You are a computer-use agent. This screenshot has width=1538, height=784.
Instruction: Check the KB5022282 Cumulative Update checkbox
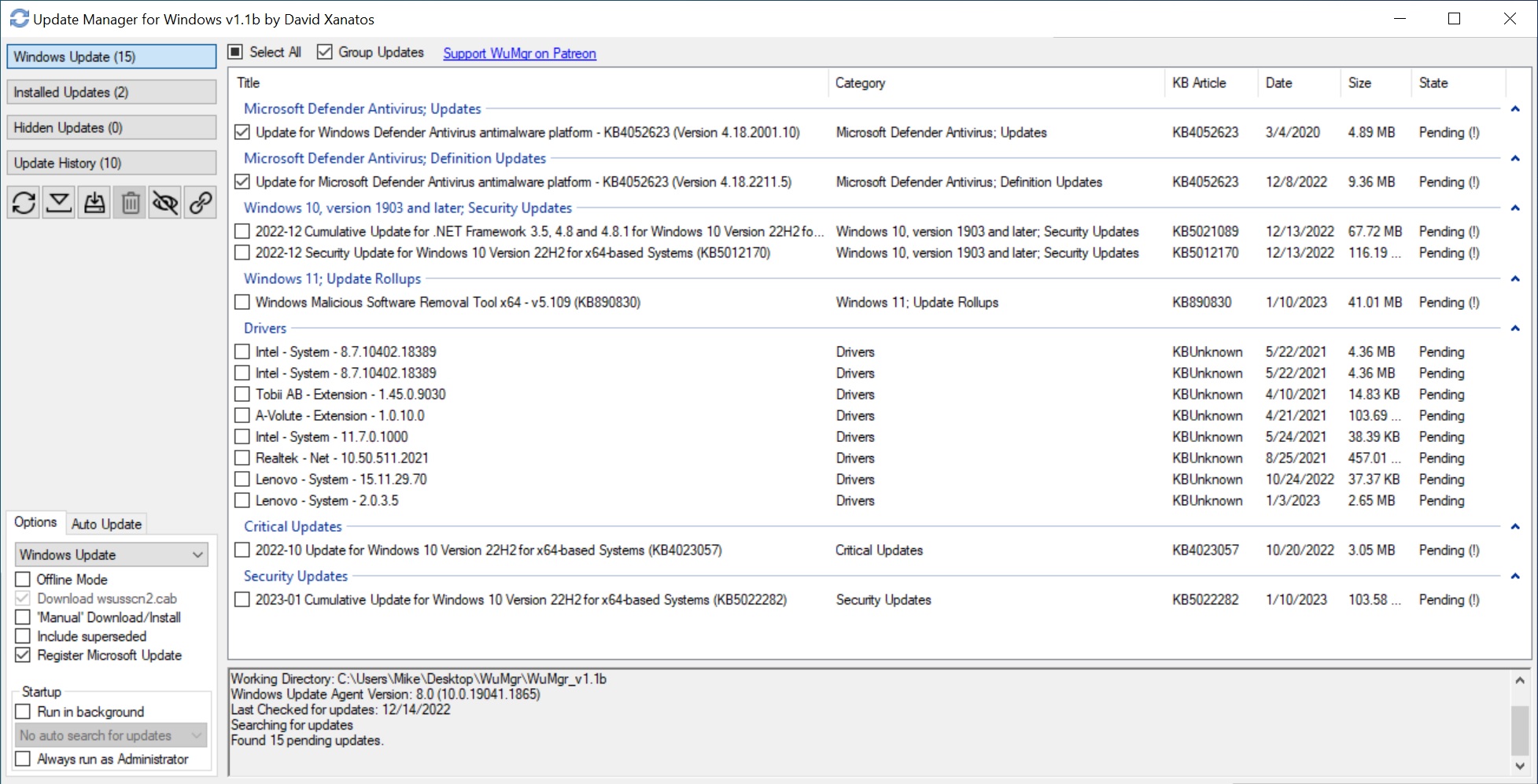tap(242, 600)
